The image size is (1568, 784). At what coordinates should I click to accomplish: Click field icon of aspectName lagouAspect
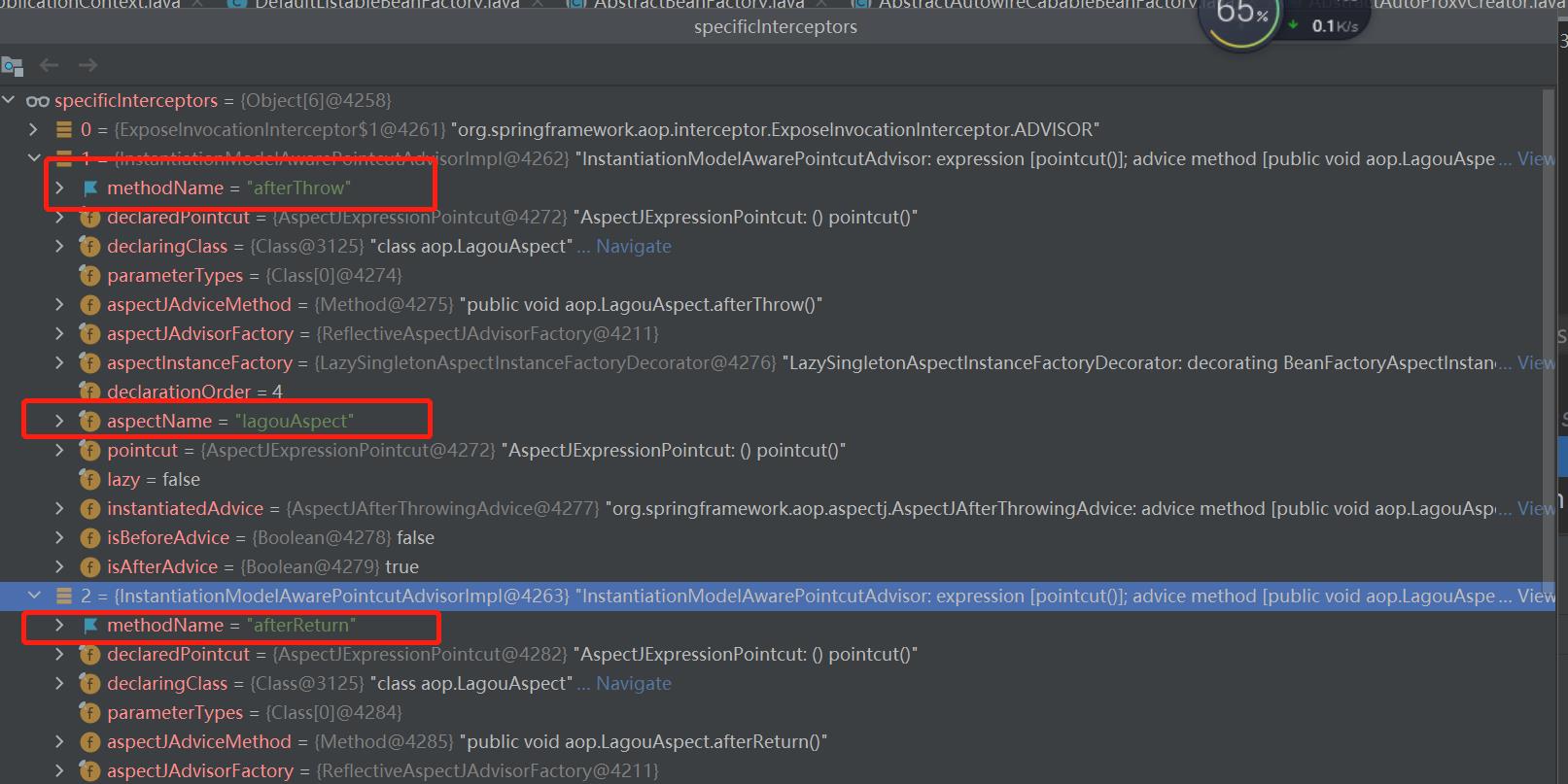(90, 421)
